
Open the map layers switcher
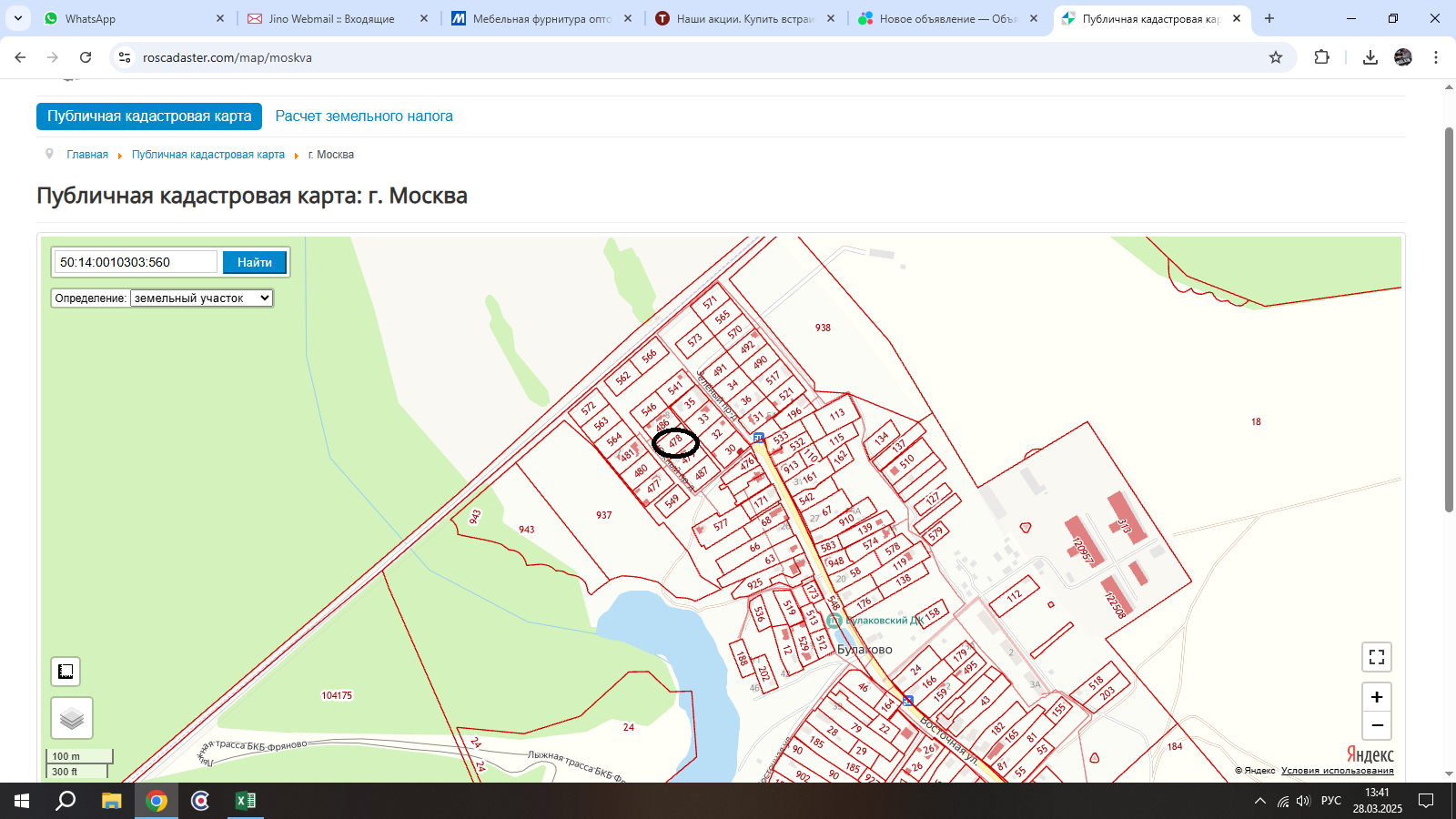(x=72, y=719)
